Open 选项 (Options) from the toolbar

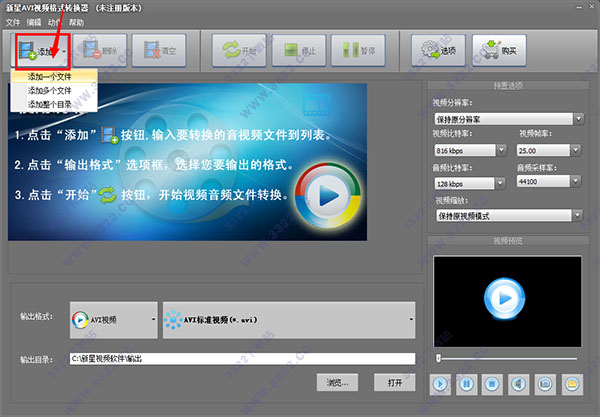coord(437,49)
